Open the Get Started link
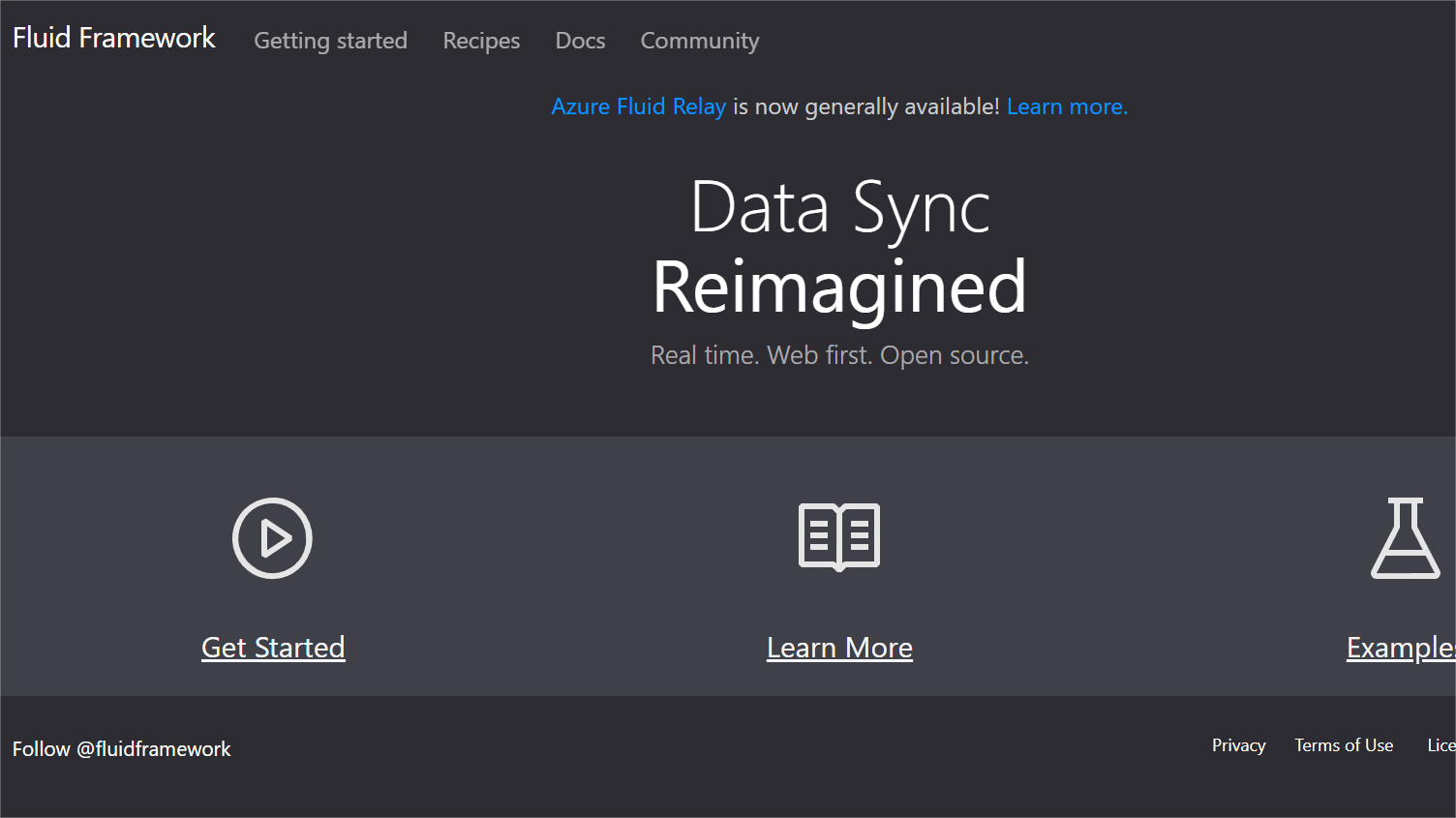The width and height of the screenshot is (1456, 818). 273,647
